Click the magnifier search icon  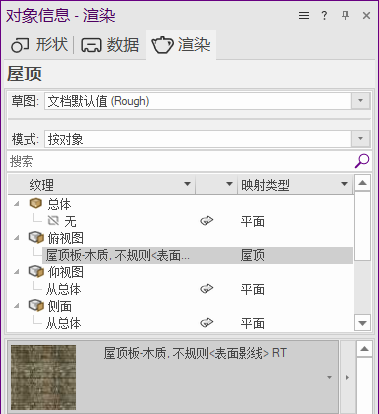[x=362, y=161]
